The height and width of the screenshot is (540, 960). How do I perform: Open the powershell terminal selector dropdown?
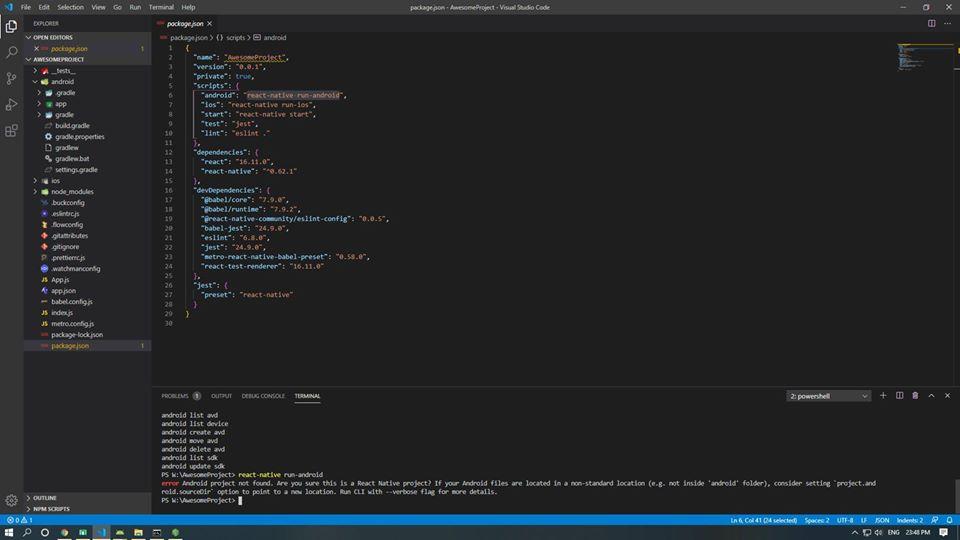(829, 396)
